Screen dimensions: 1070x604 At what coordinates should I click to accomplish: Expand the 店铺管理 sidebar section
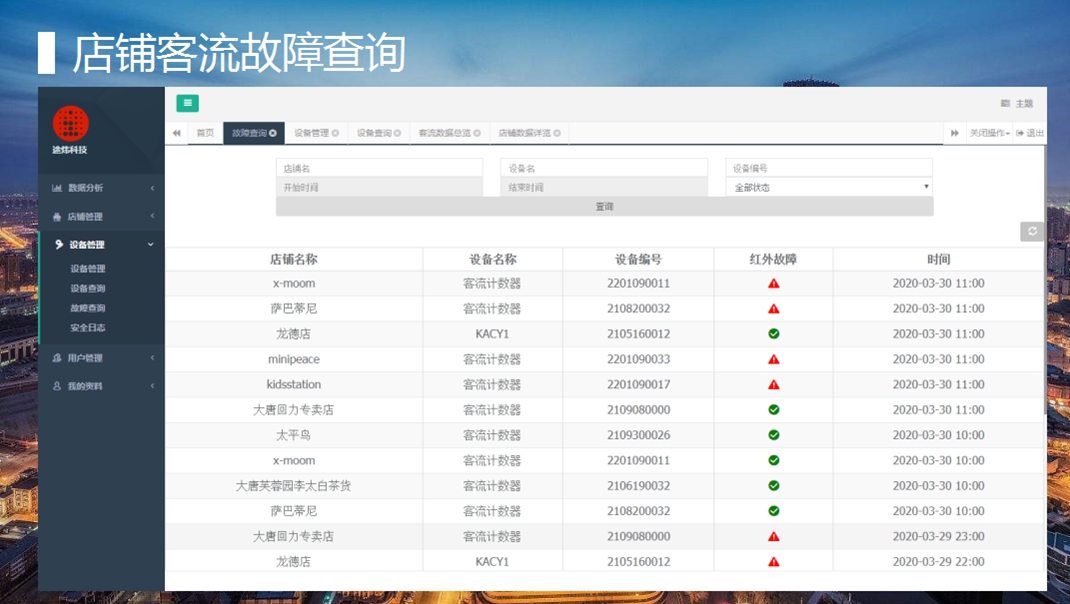coord(102,216)
